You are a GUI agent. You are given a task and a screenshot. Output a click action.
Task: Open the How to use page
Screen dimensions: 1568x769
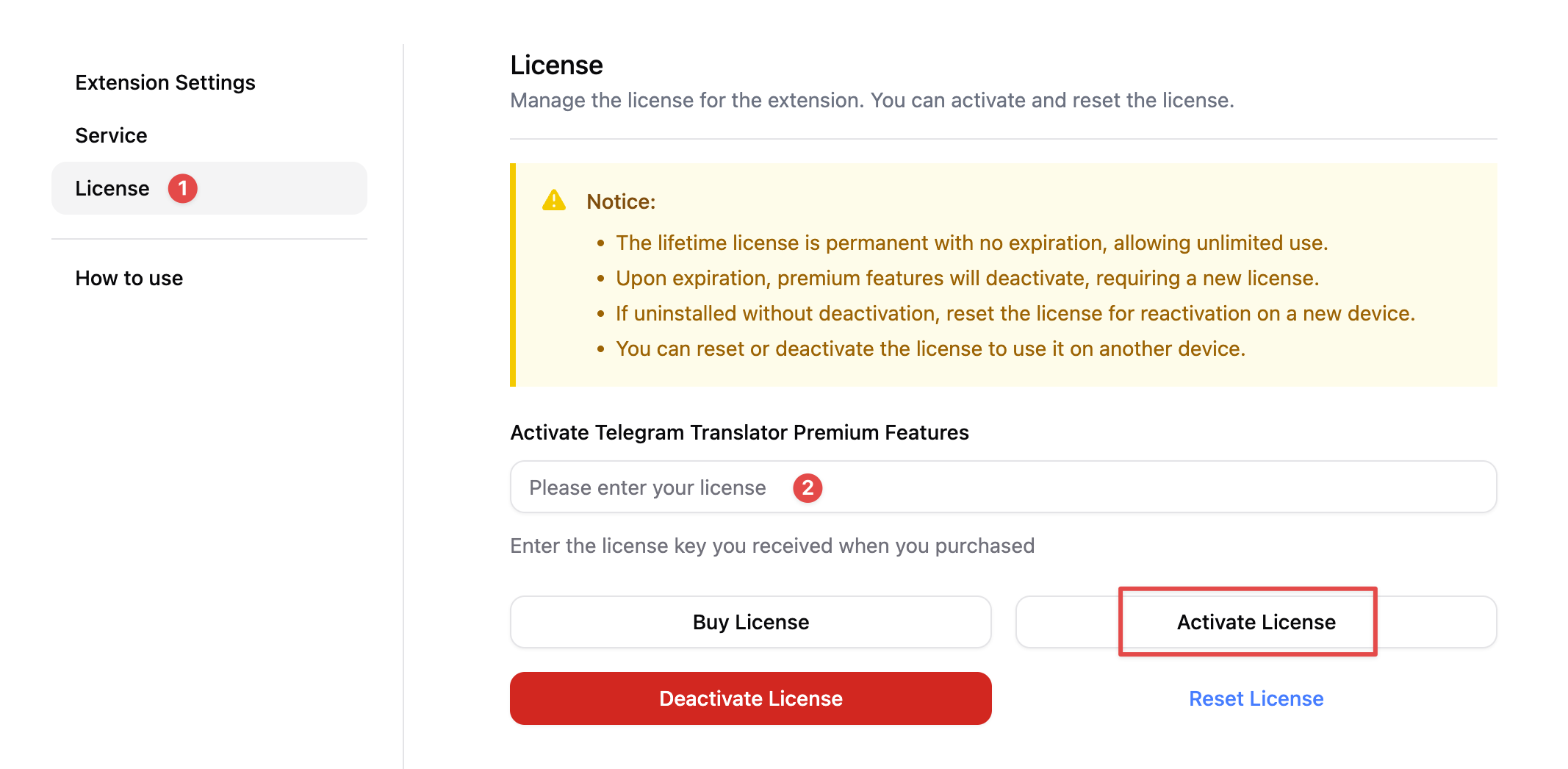129,278
